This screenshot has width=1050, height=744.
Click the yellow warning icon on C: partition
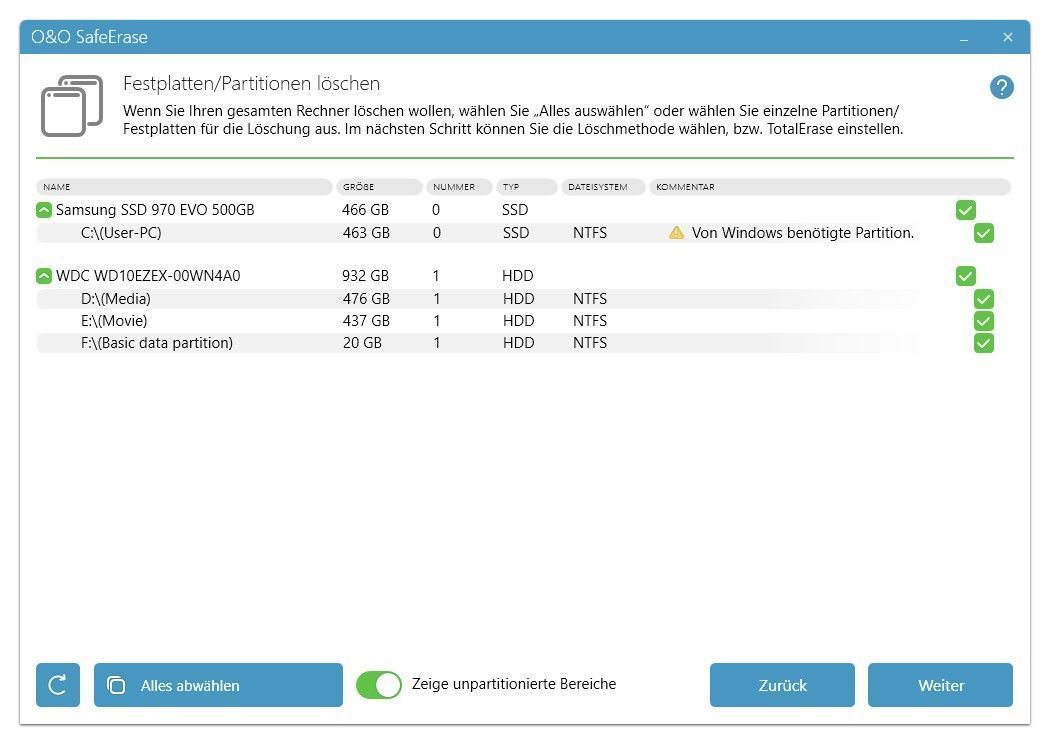676,233
